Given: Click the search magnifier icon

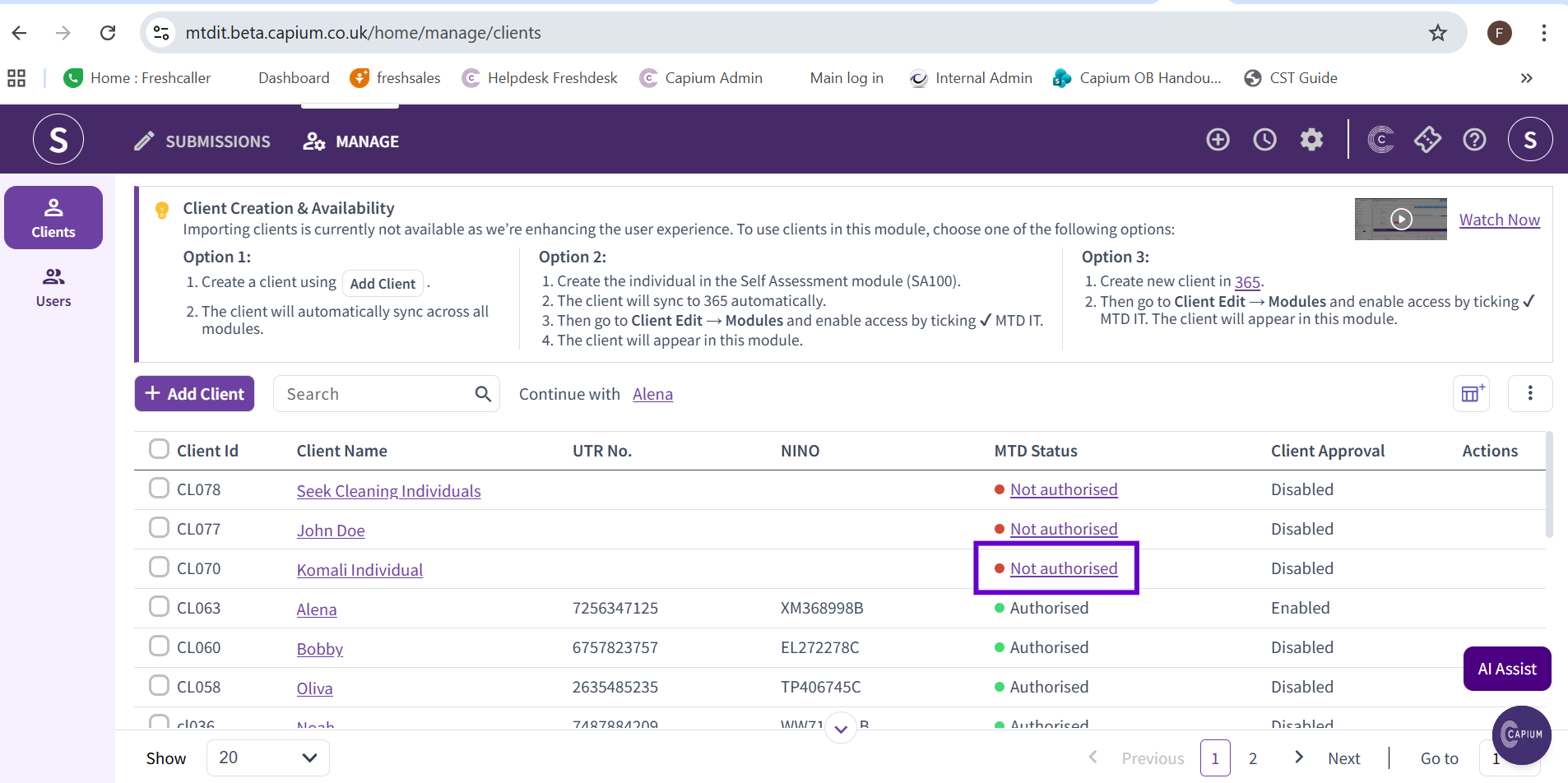Looking at the screenshot, I should coord(483,394).
